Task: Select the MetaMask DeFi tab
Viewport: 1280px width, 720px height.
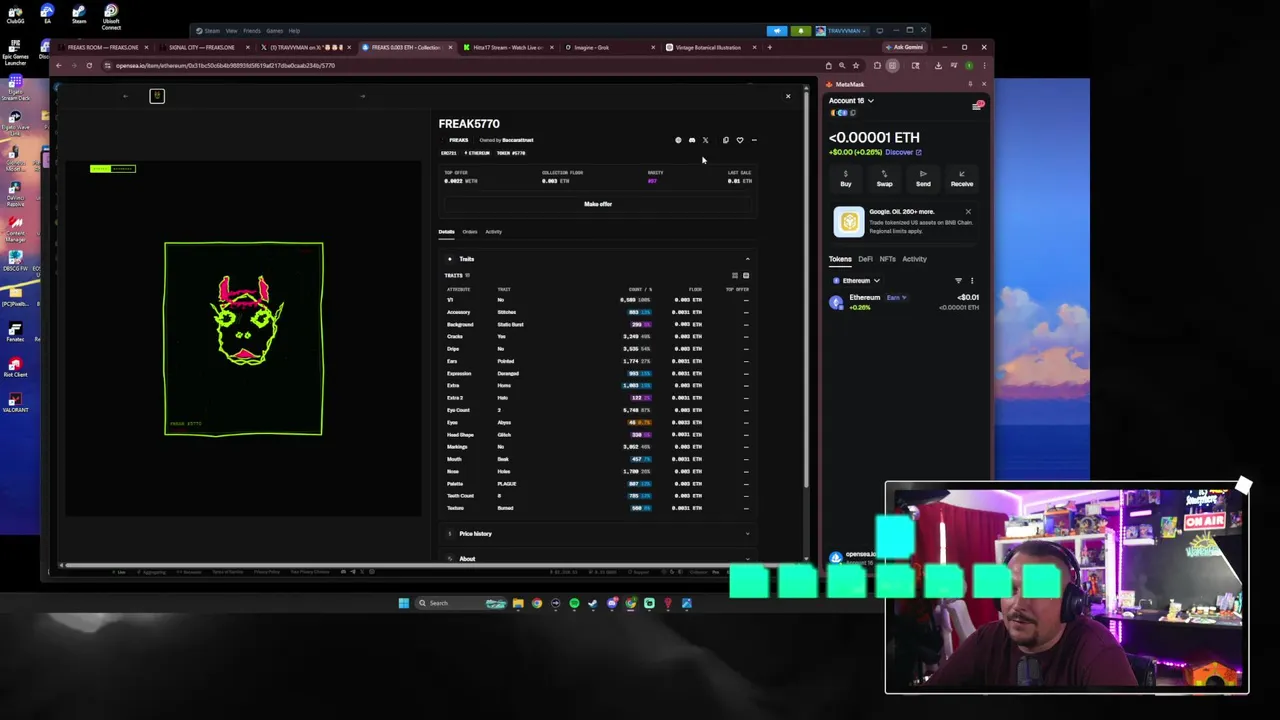Action: click(x=865, y=259)
